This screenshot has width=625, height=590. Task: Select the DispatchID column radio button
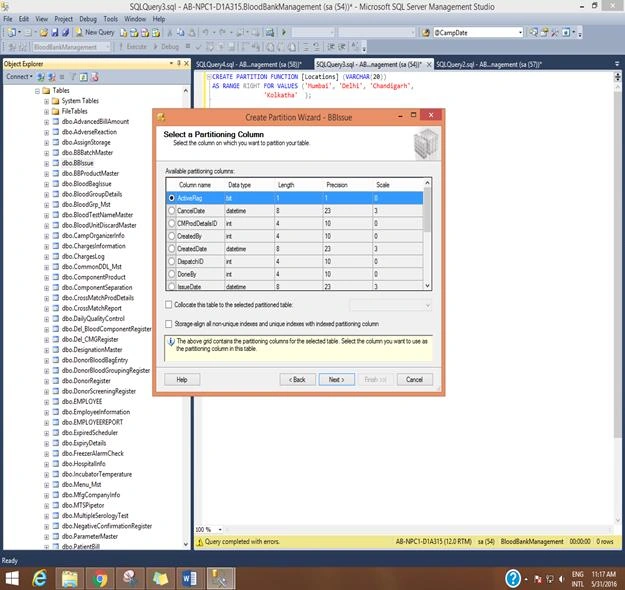coord(171,262)
